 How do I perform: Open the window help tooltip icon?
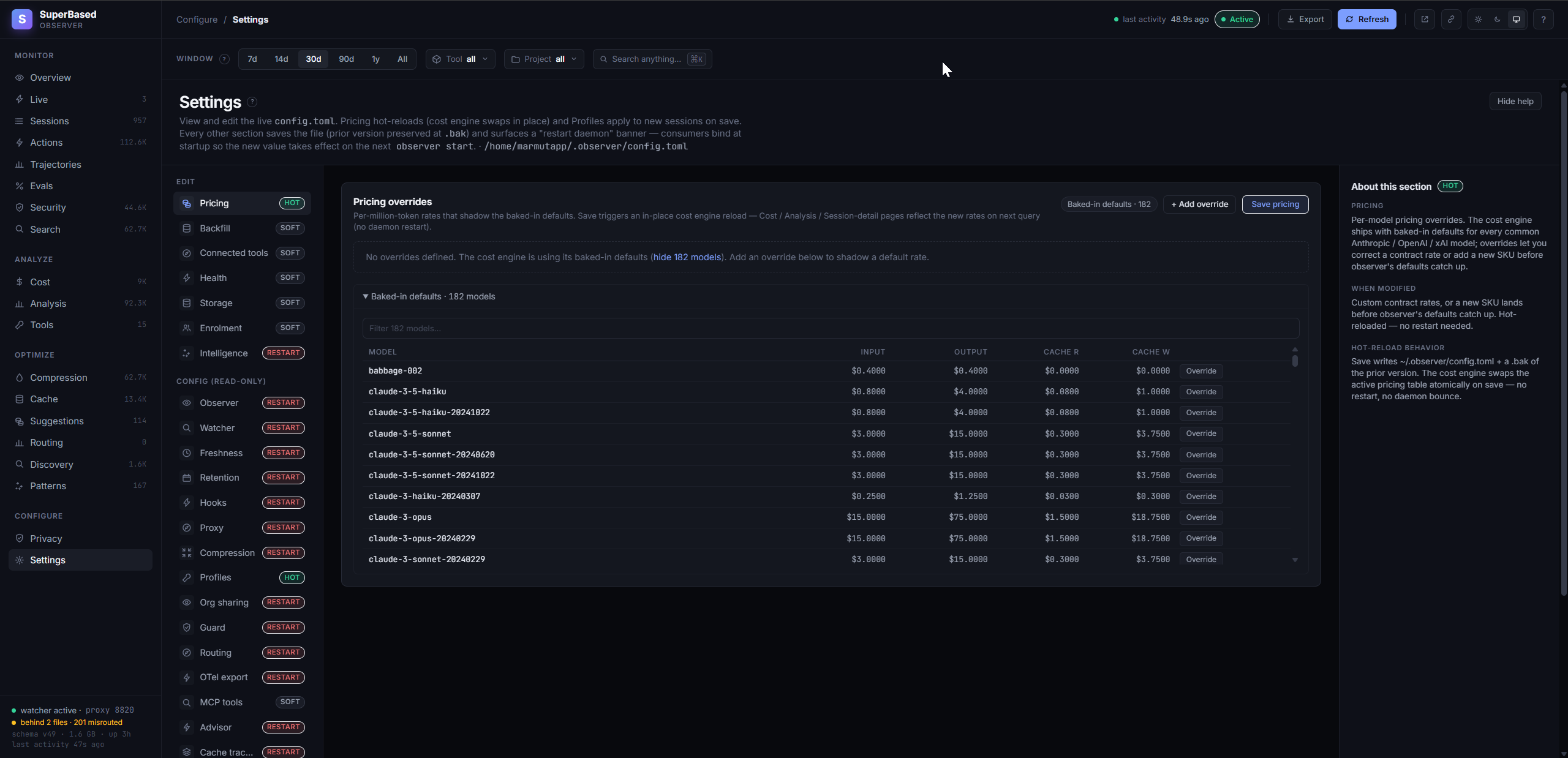pos(224,59)
